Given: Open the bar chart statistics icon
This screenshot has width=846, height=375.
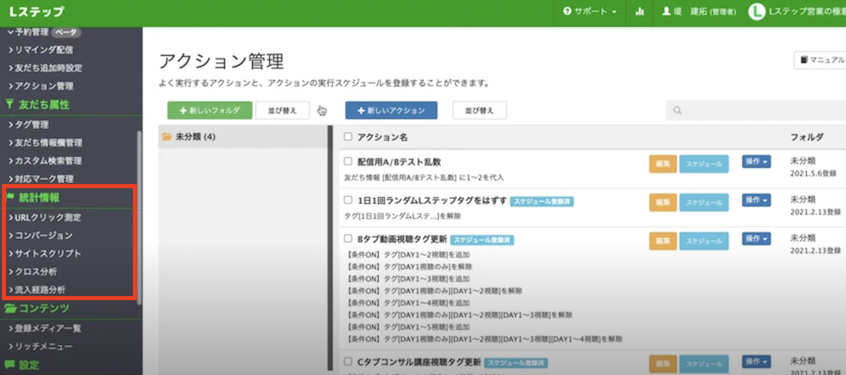Looking at the screenshot, I should point(639,11).
